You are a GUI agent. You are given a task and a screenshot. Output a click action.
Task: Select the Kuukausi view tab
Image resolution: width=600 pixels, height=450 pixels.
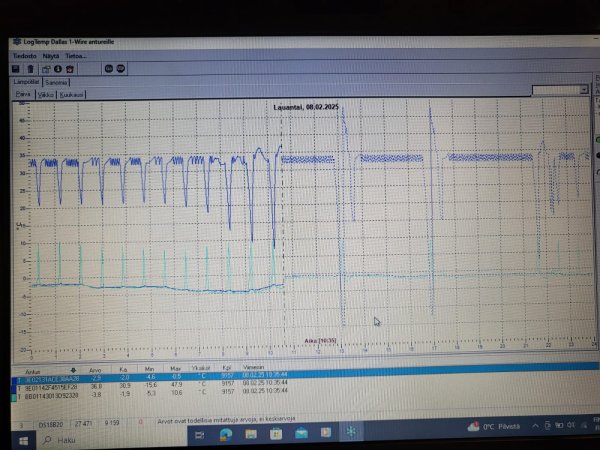71,94
